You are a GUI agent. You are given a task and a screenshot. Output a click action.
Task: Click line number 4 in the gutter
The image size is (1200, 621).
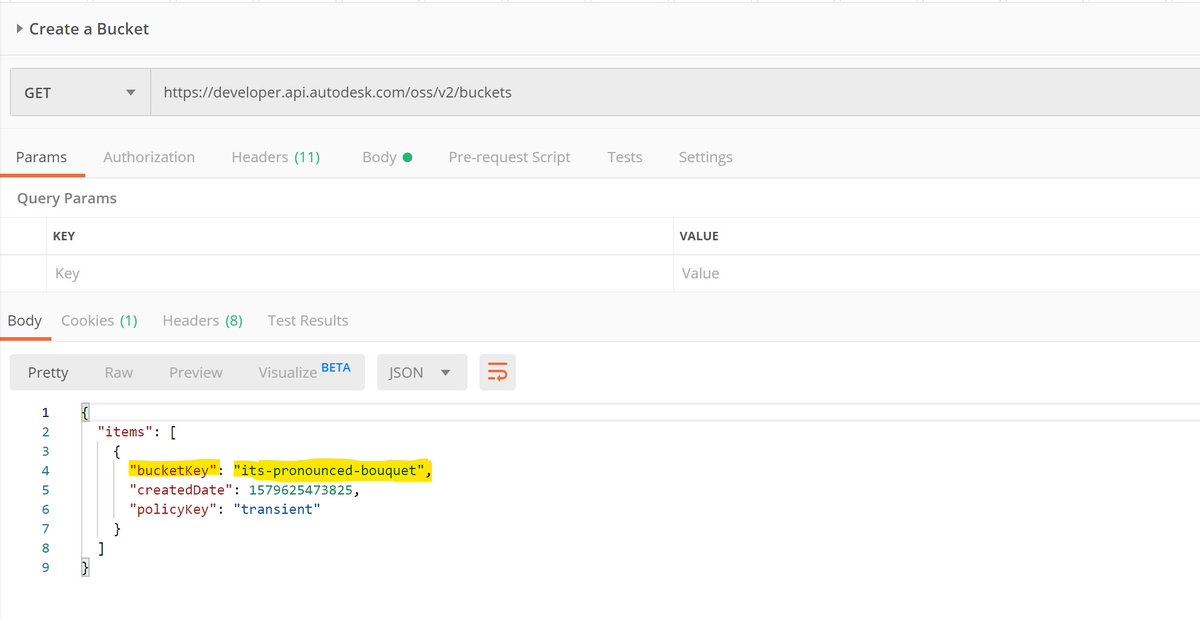click(44, 470)
